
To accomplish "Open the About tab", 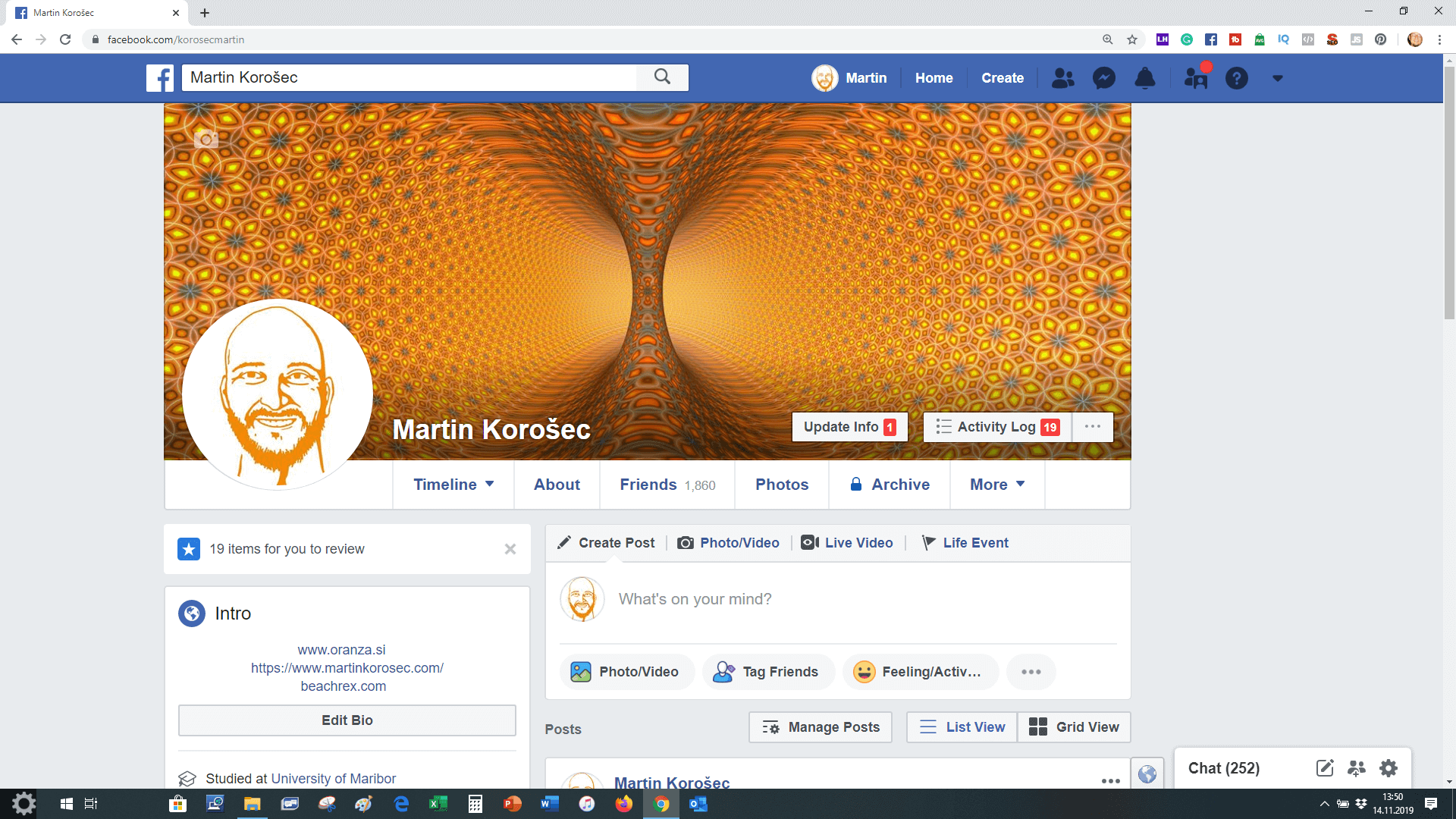I will (x=557, y=485).
